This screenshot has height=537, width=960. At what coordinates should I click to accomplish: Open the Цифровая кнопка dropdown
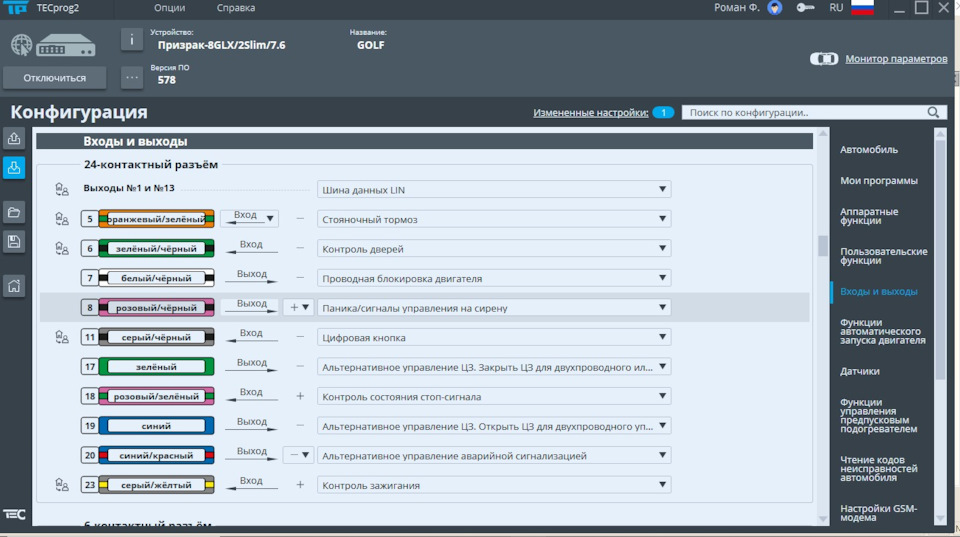click(x=493, y=337)
